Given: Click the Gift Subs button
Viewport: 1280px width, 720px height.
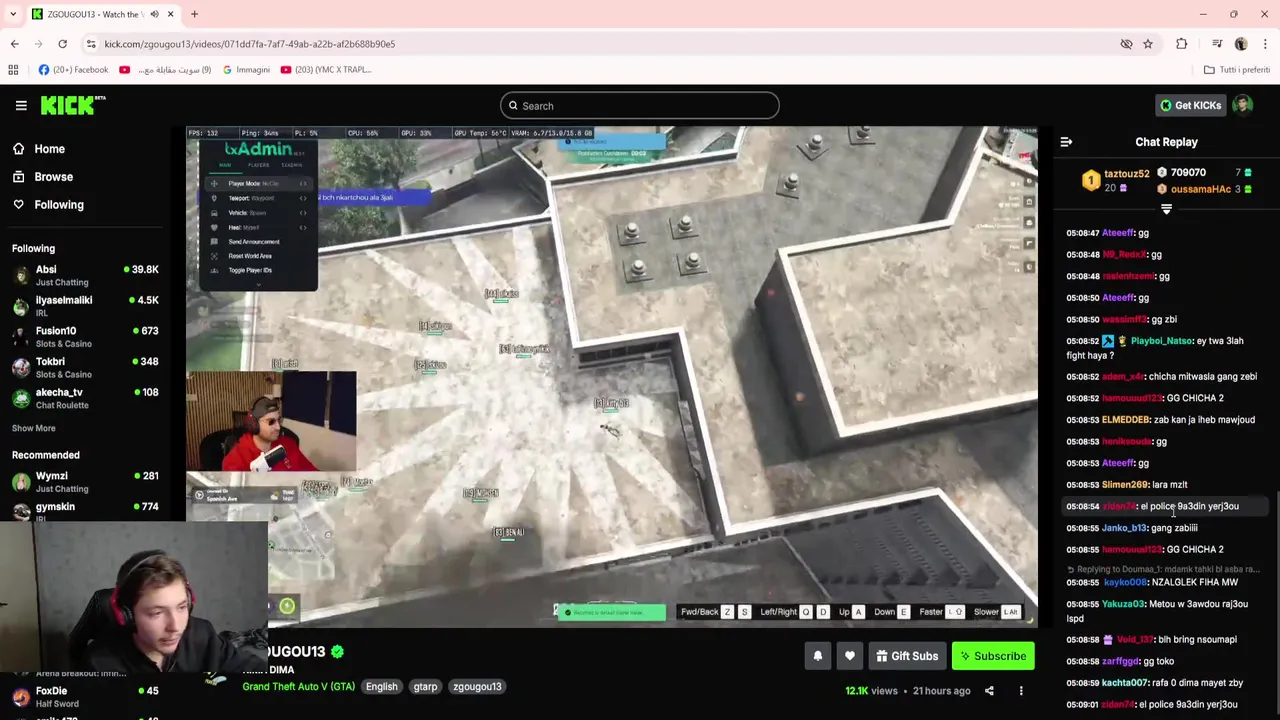Looking at the screenshot, I should pyautogui.click(x=907, y=656).
